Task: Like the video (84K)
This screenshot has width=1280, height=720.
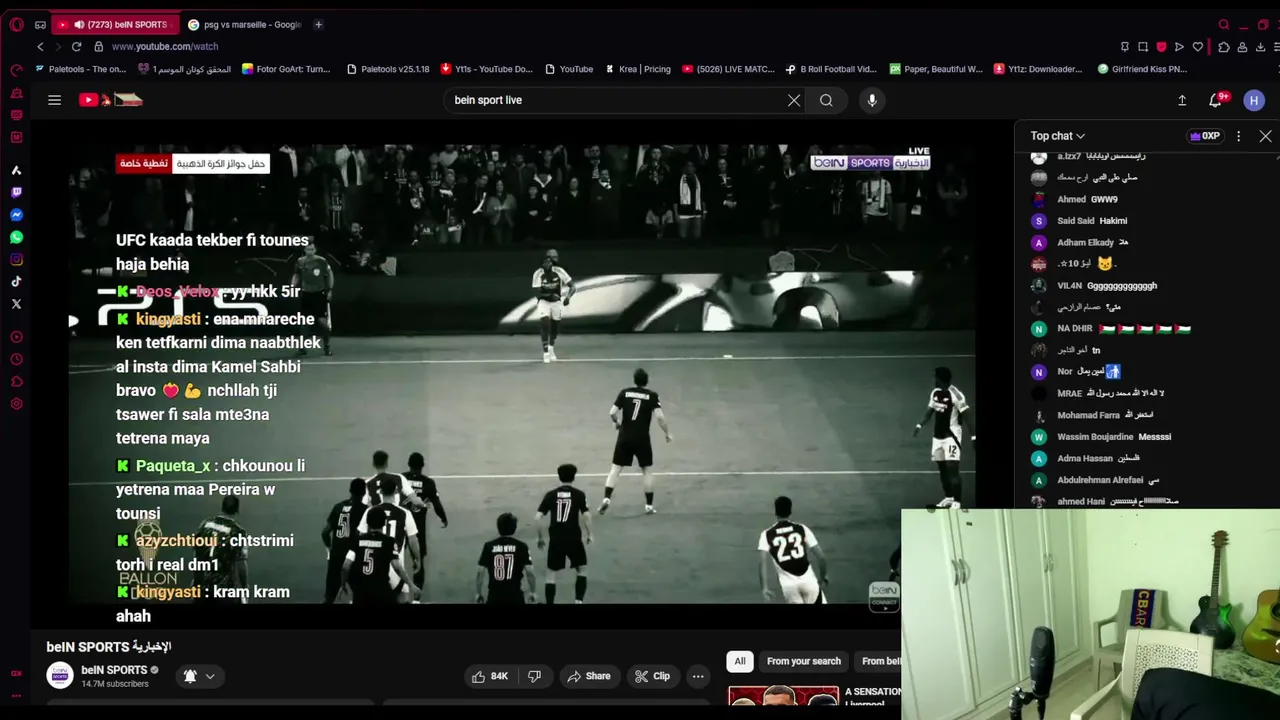Action: 490,676
